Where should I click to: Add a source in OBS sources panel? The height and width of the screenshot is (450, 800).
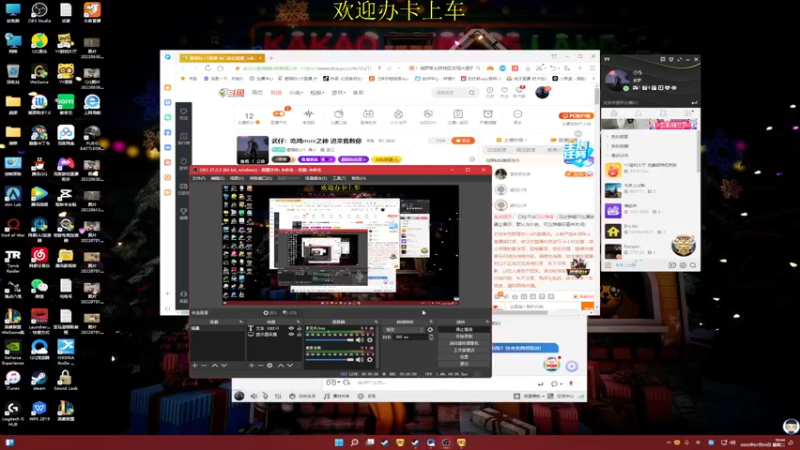click(252, 365)
